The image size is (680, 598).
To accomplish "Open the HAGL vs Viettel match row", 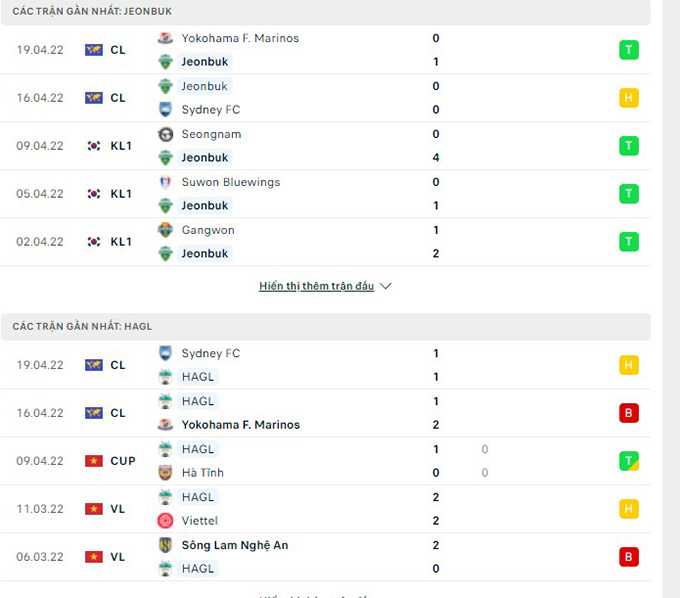I will click(330, 509).
